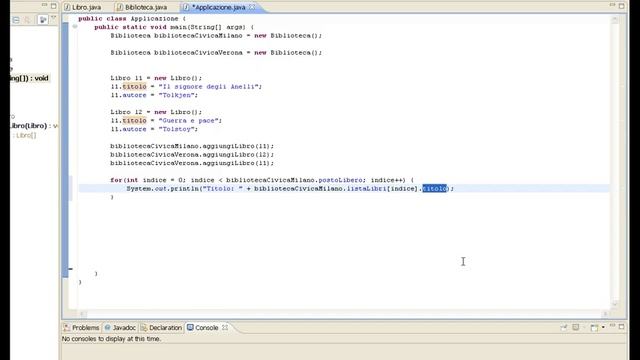640x360 pixels.
Task: Click the string "Il signore degli Anelli"
Action: pyautogui.click(x=208, y=87)
